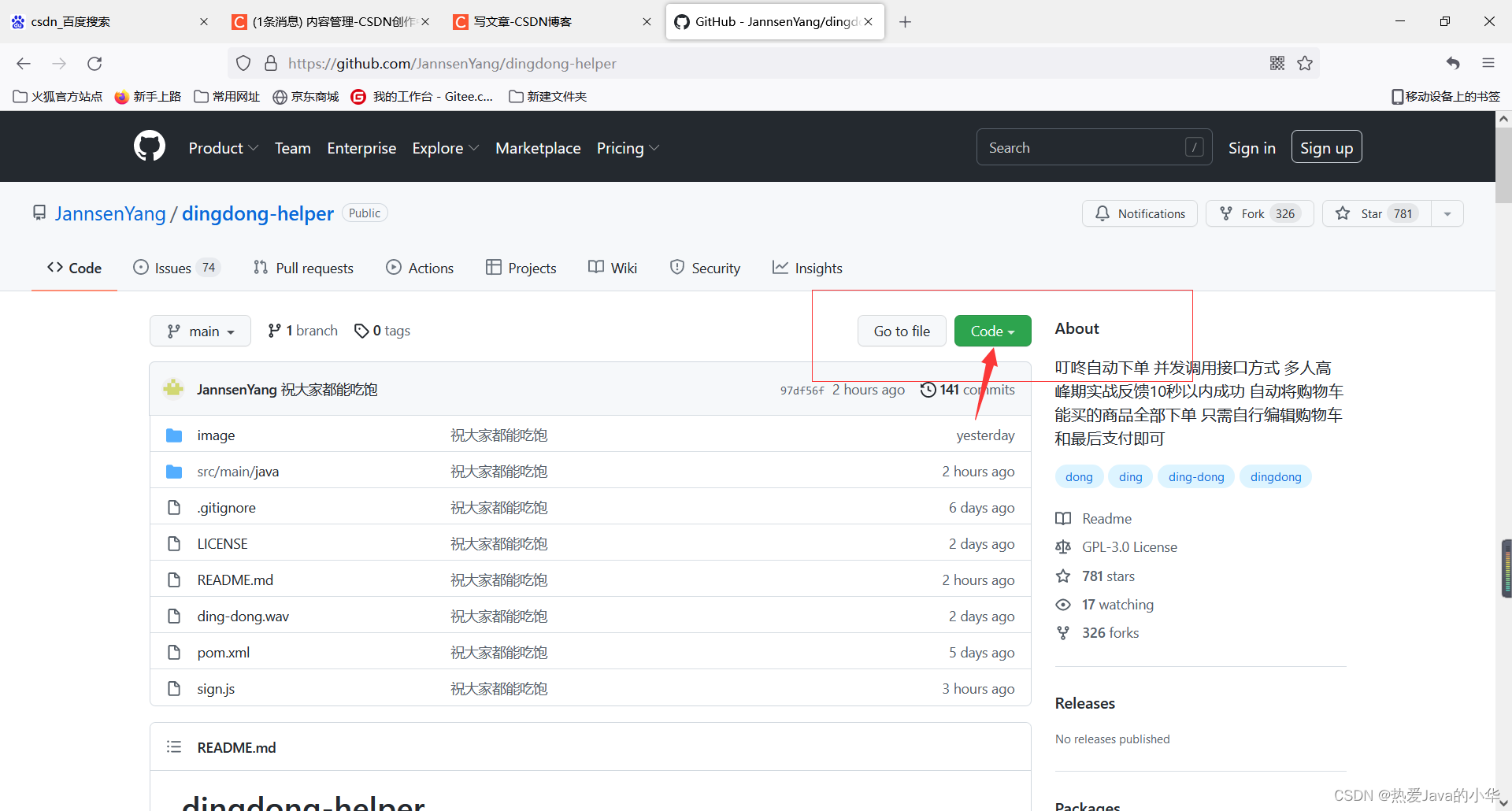Image resolution: width=1512 pixels, height=811 pixels.
Task: Open the ding-dong.wav file
Action: tap(243, 617)
